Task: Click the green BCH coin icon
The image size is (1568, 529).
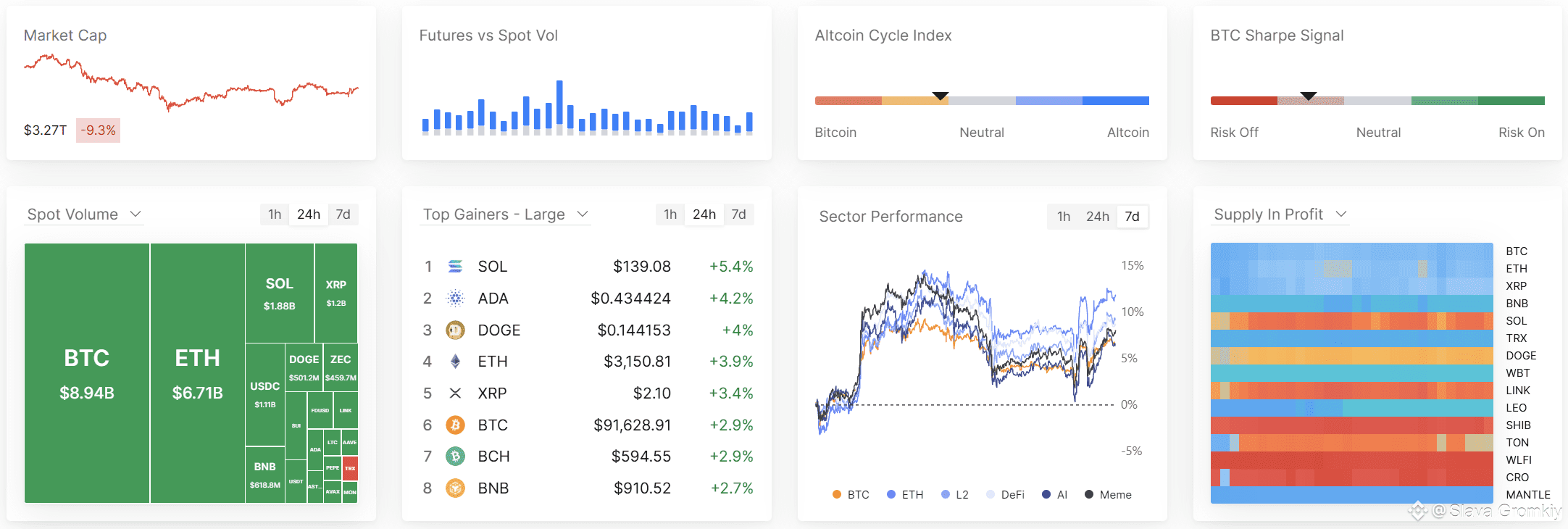Action: click(x=455, y=457)
